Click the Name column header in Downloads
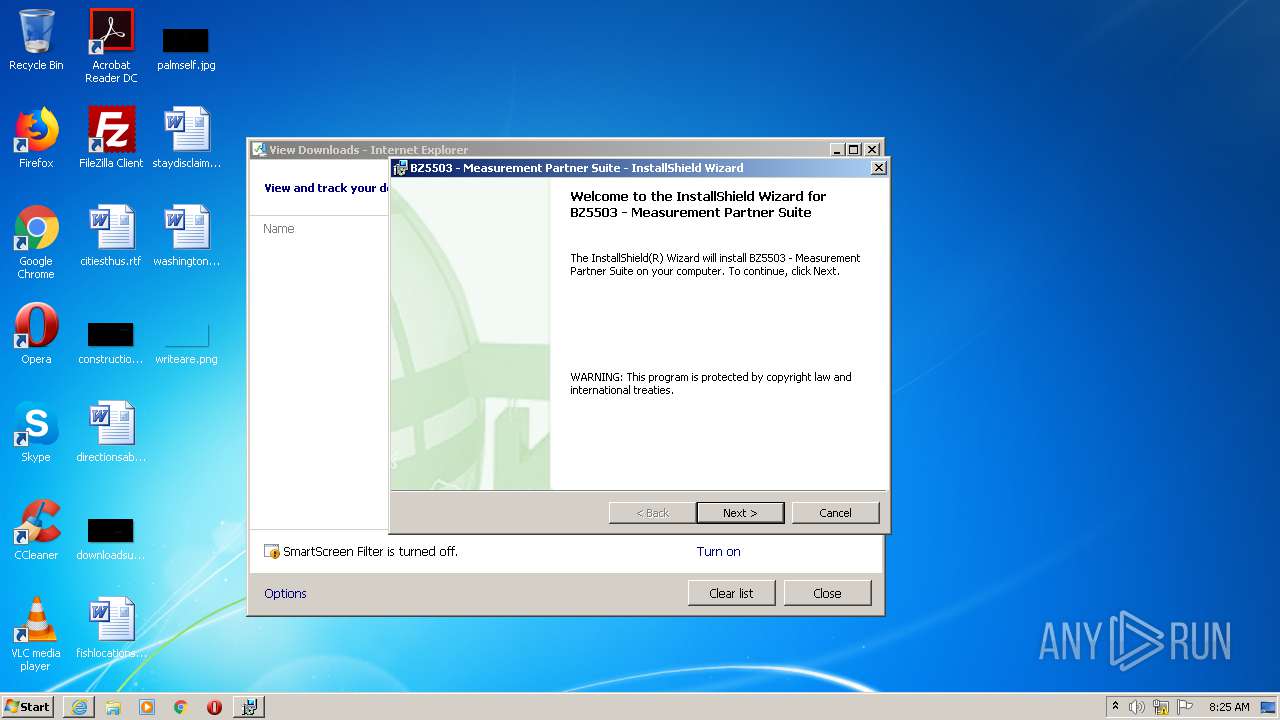1280x720 pixels. [279, 229]
